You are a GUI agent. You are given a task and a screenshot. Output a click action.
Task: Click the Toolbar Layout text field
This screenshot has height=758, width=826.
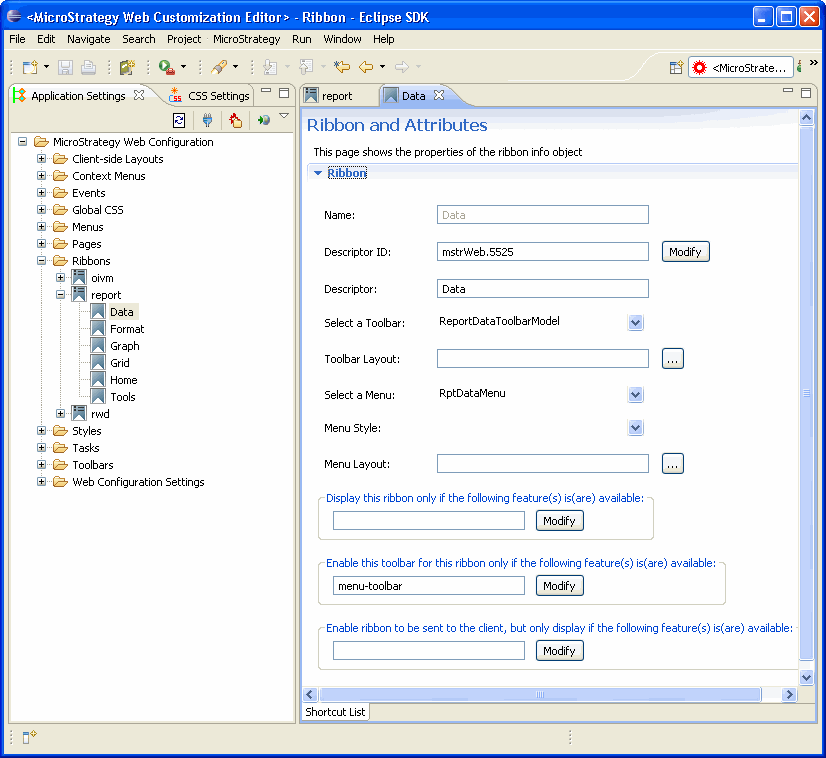coord(543,359)
